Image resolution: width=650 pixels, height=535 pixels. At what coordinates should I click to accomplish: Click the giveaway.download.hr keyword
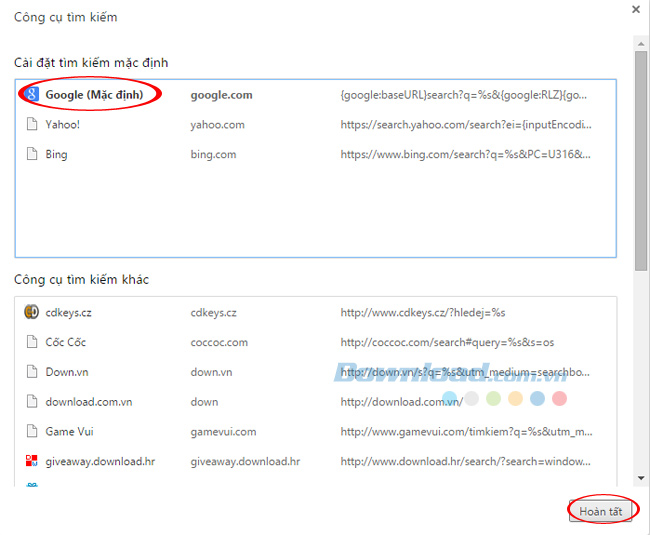[x=245, y=462]
